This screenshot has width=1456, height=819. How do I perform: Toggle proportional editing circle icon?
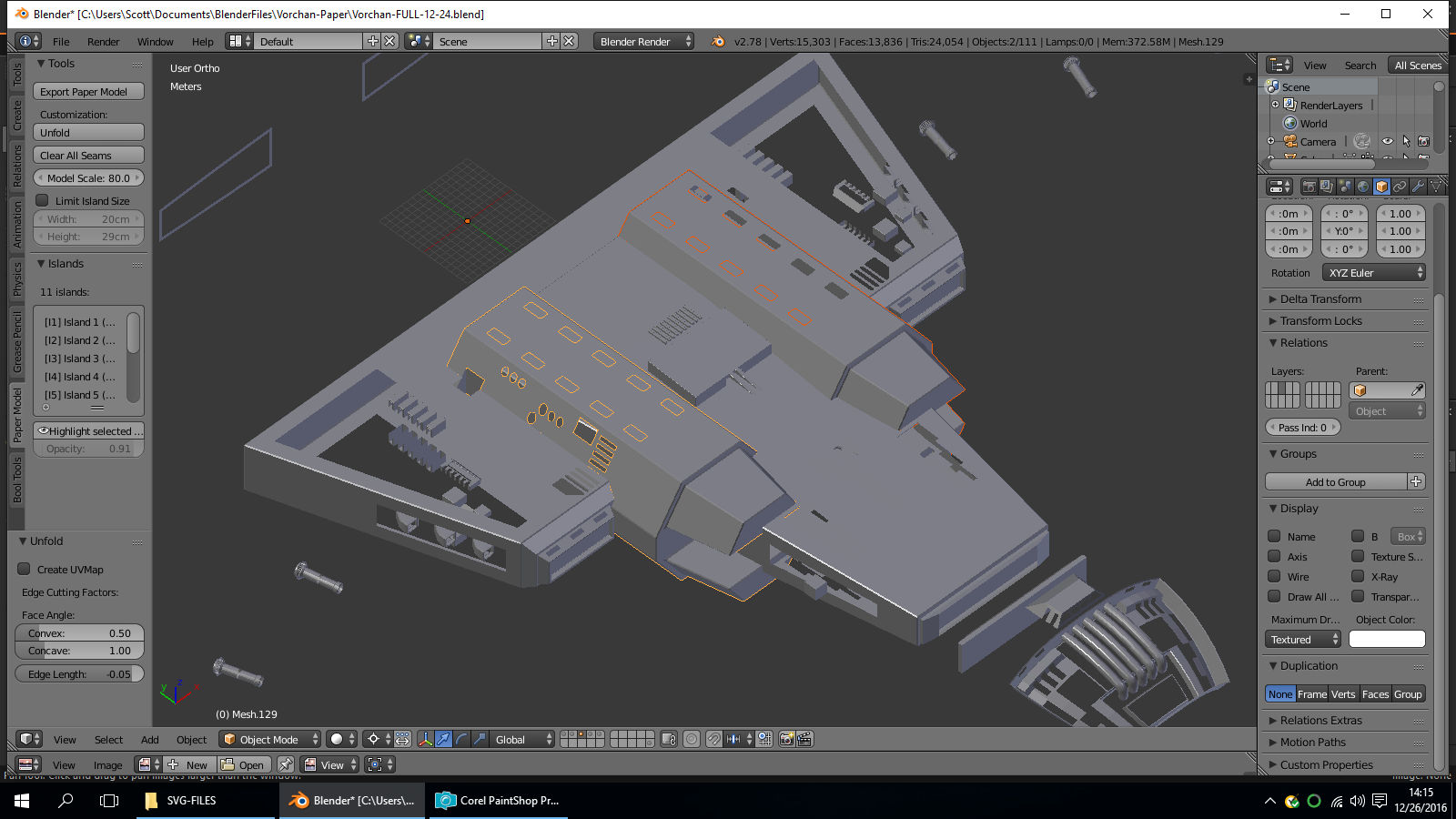tap(692, 739)
